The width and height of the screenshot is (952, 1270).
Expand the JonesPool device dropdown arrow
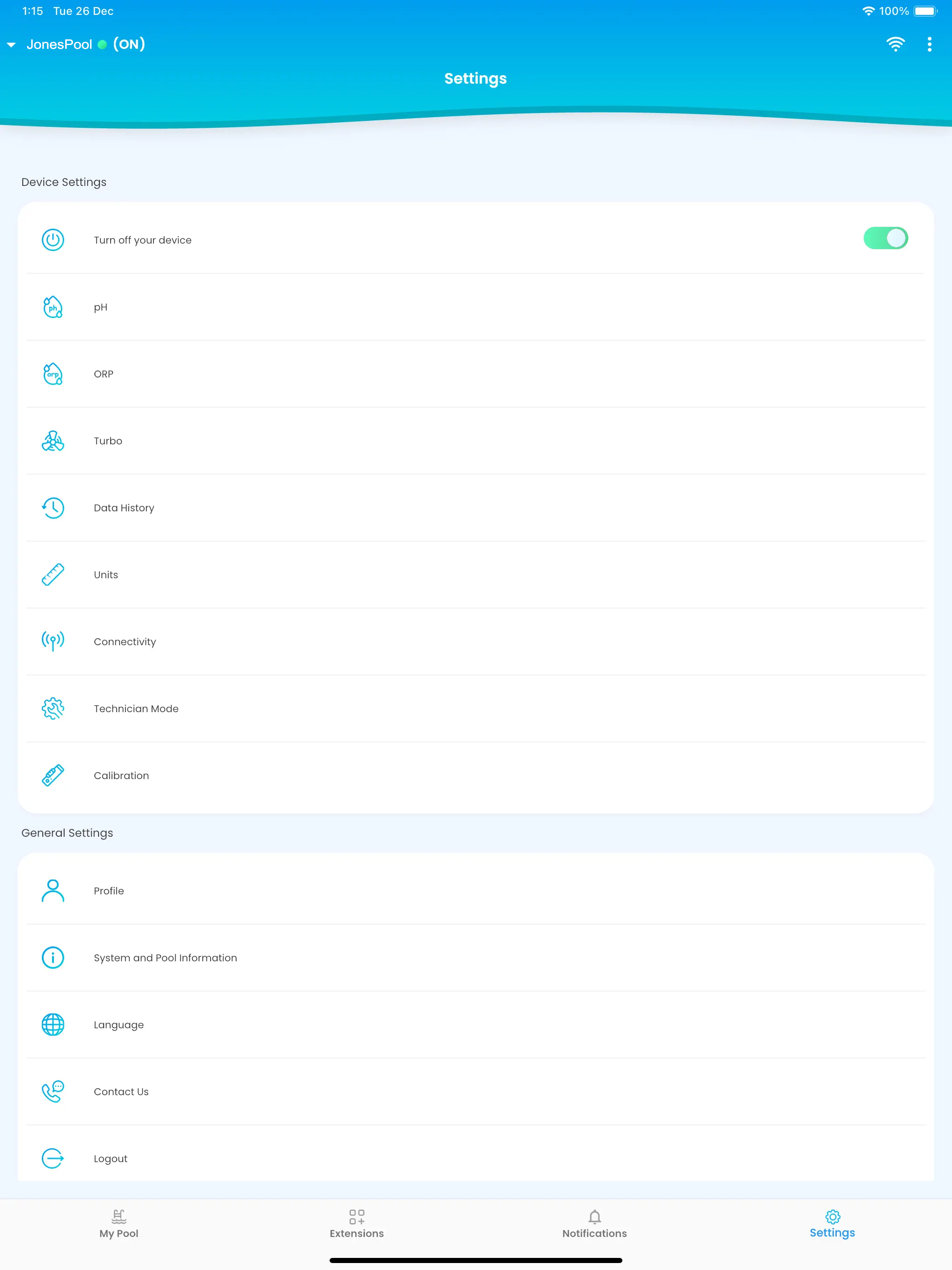coord(11,45)
